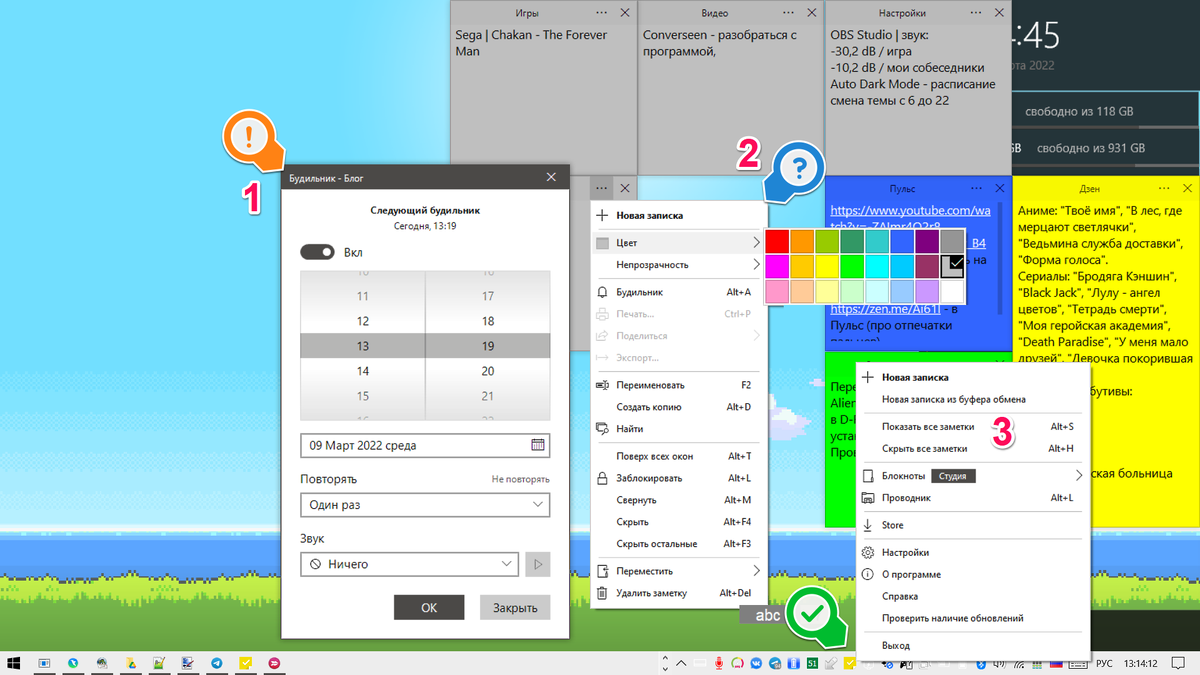Click the ellipsis button on the Настройки note
1200x675 pixels.
tap(975, 13)
